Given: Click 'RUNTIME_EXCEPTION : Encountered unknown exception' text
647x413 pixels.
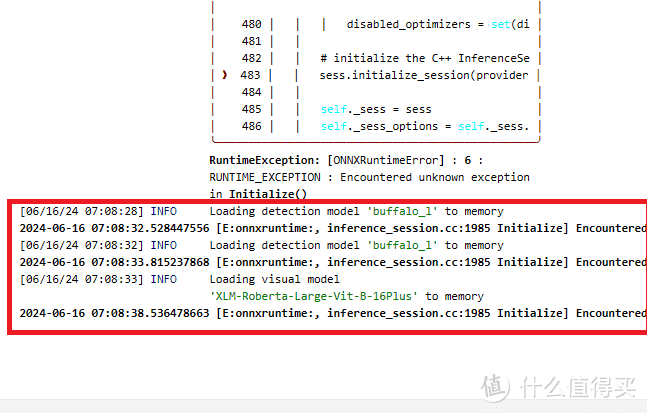Looking at the screenshot, I should coord(369,177).
